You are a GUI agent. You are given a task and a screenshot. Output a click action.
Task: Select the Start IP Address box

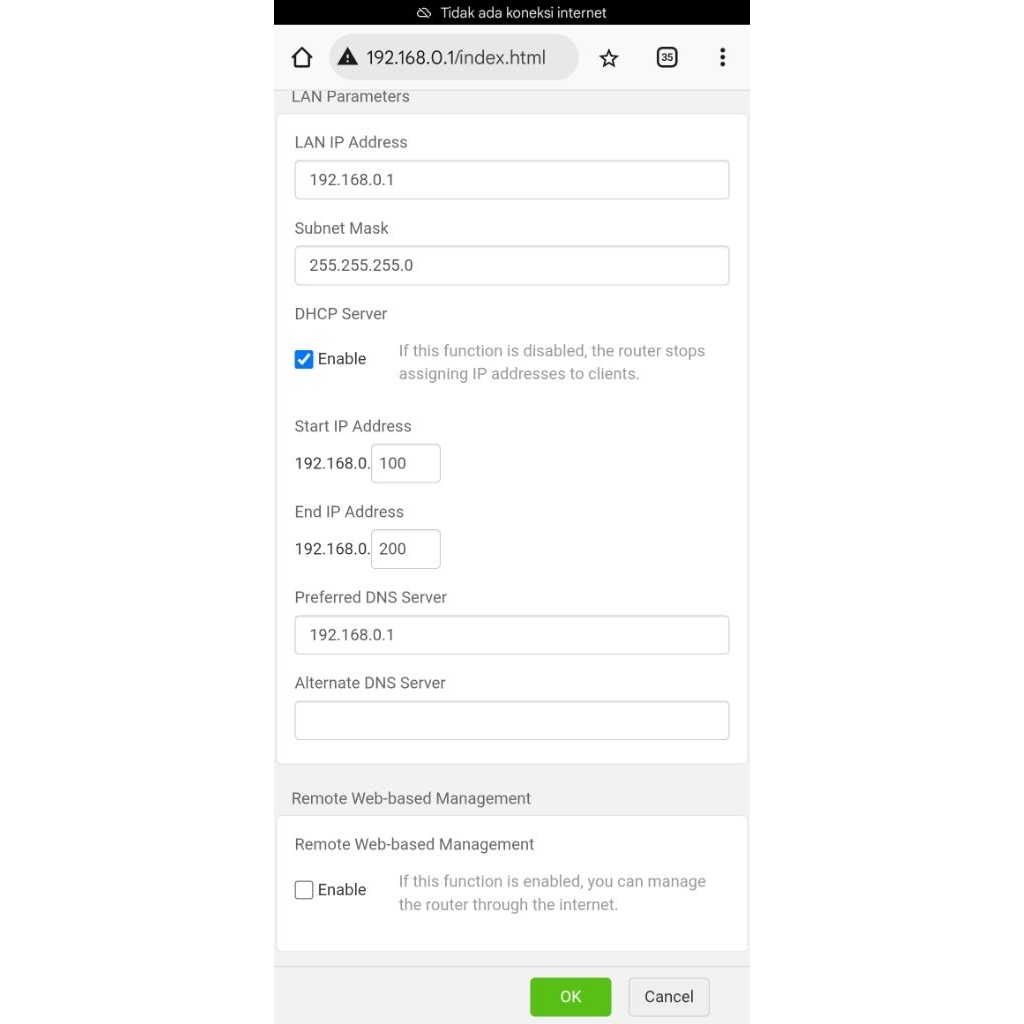[x=405, y=464]
